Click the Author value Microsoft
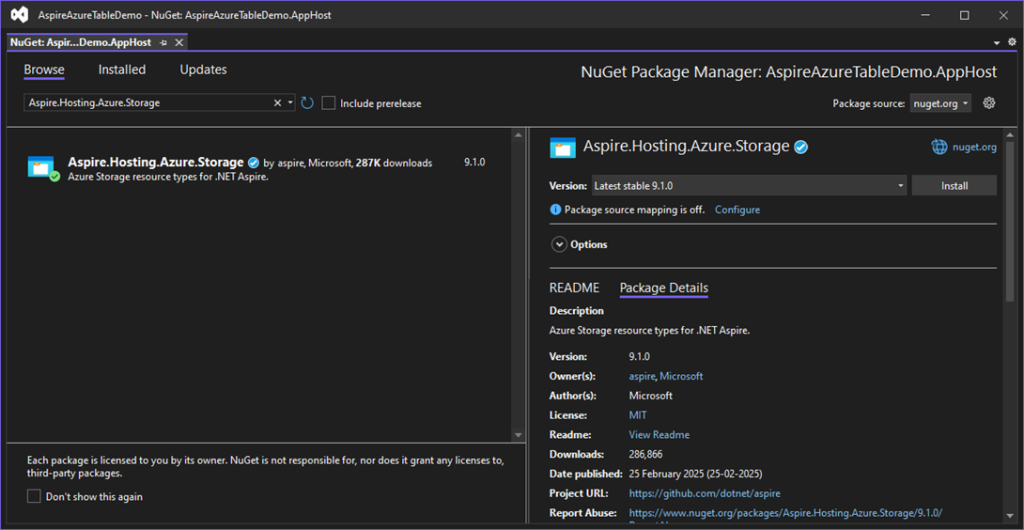Viewport: 1024px width, 530px height. (650, 396)
